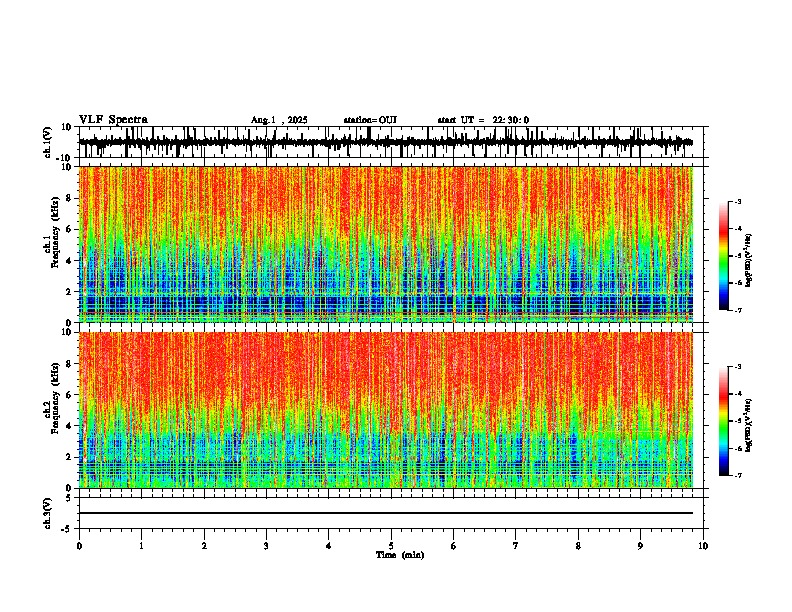Click time axis tick label "1"
The width and height of the screenshot is (792, 612).
141,546
